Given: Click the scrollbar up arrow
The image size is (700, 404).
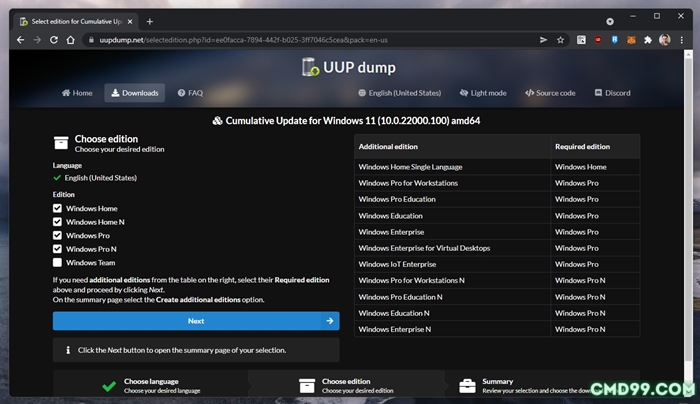Looking at the screenshot, I should pos(688,53).
